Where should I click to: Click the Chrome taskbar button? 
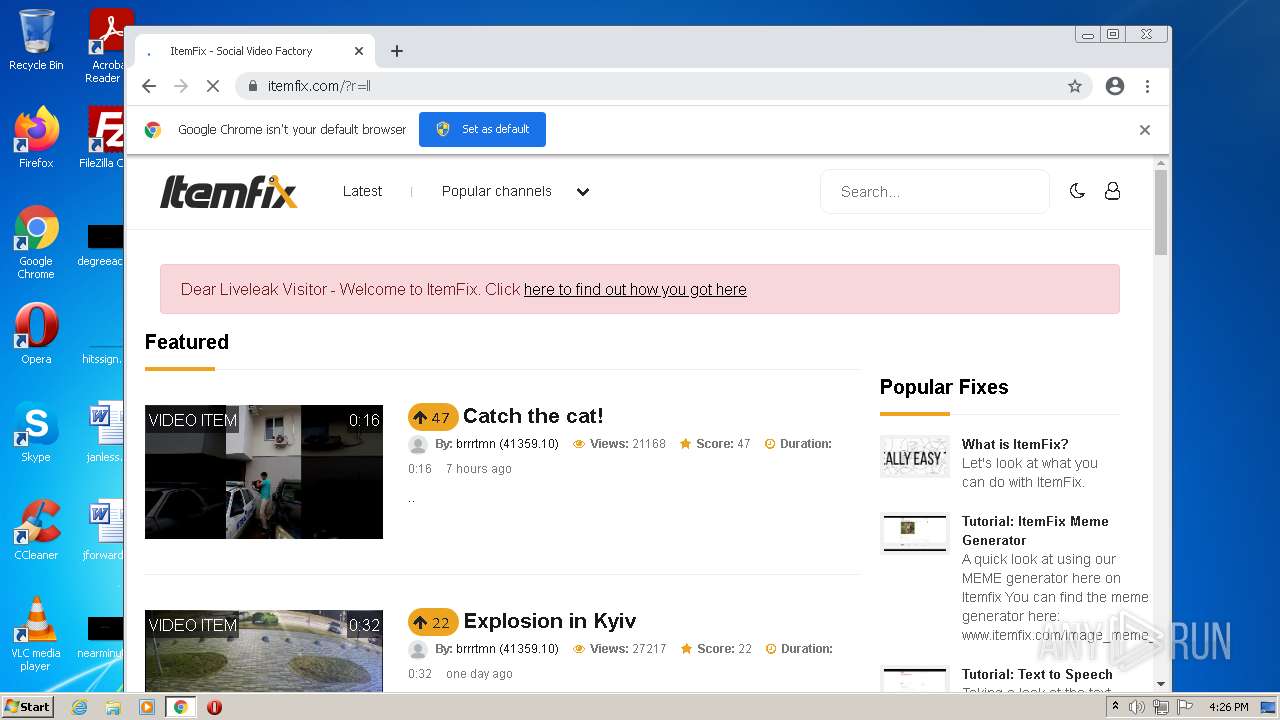(180, 707)
